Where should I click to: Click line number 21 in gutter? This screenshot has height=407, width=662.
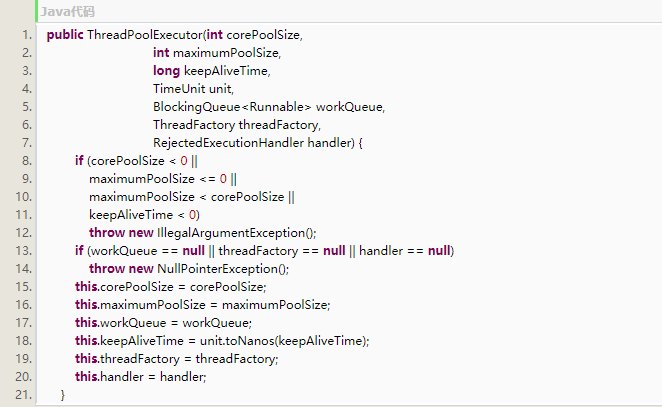coord(24,395)
